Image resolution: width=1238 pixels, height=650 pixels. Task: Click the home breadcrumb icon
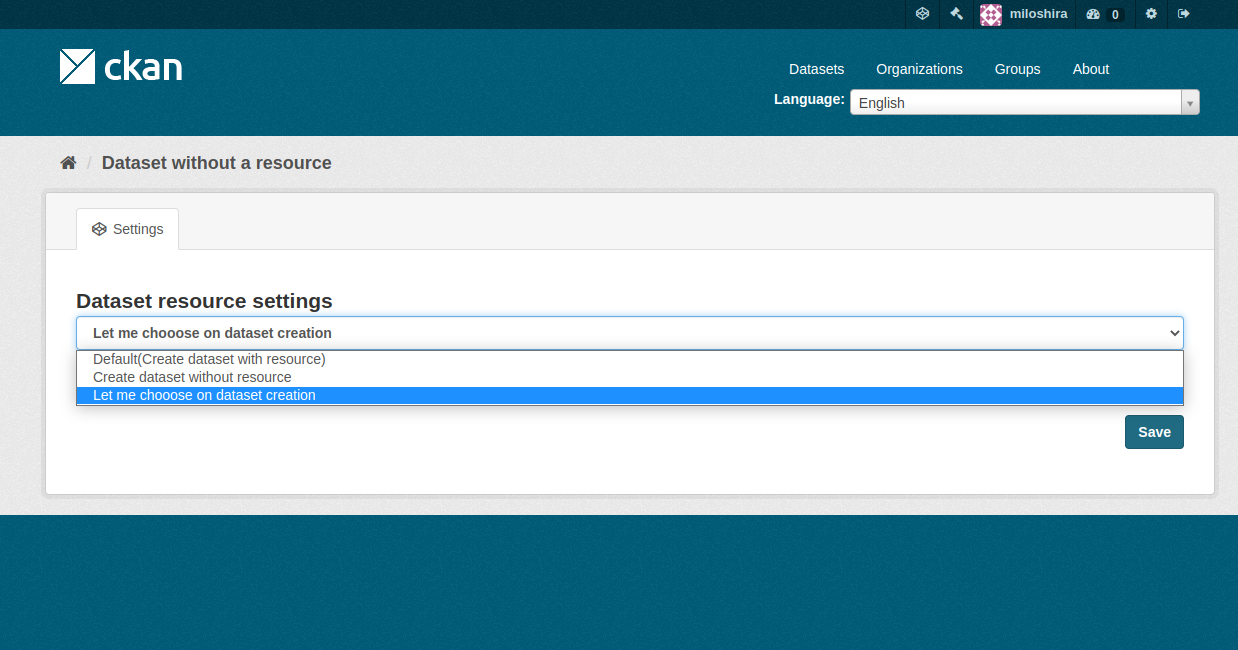[x=67, y=161]
